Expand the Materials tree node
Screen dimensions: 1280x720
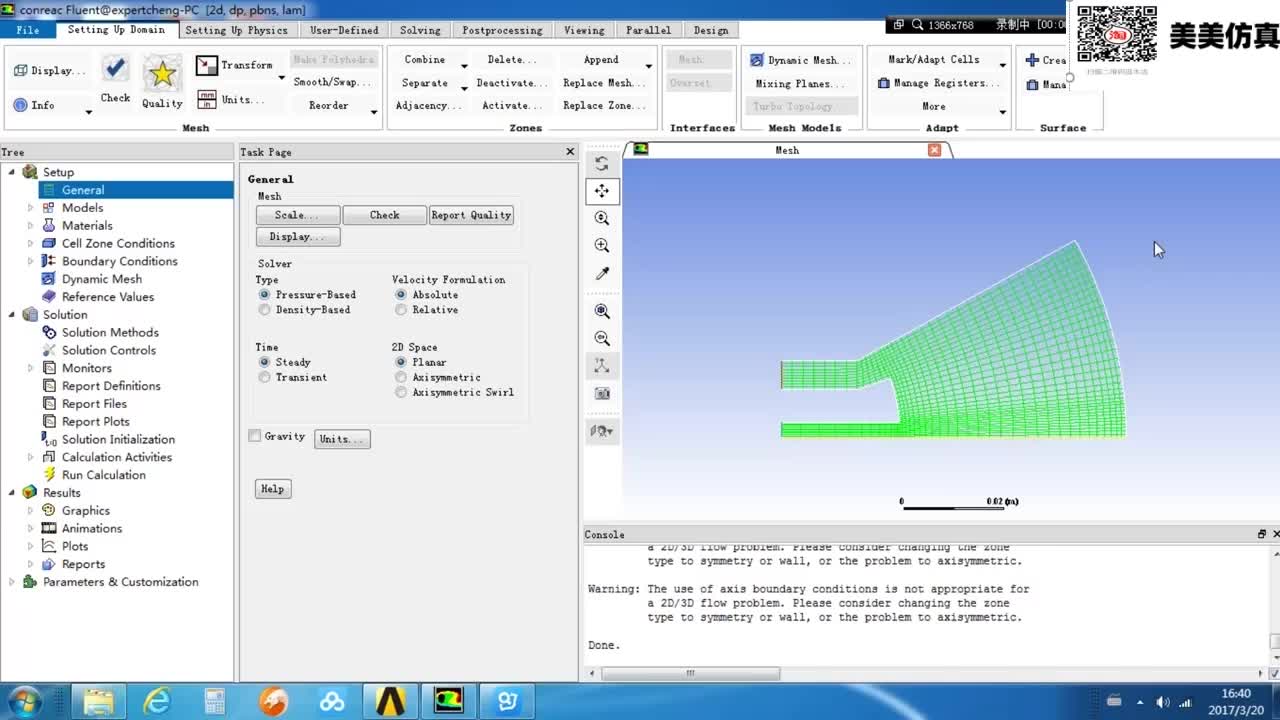click(x=30, y=226)
